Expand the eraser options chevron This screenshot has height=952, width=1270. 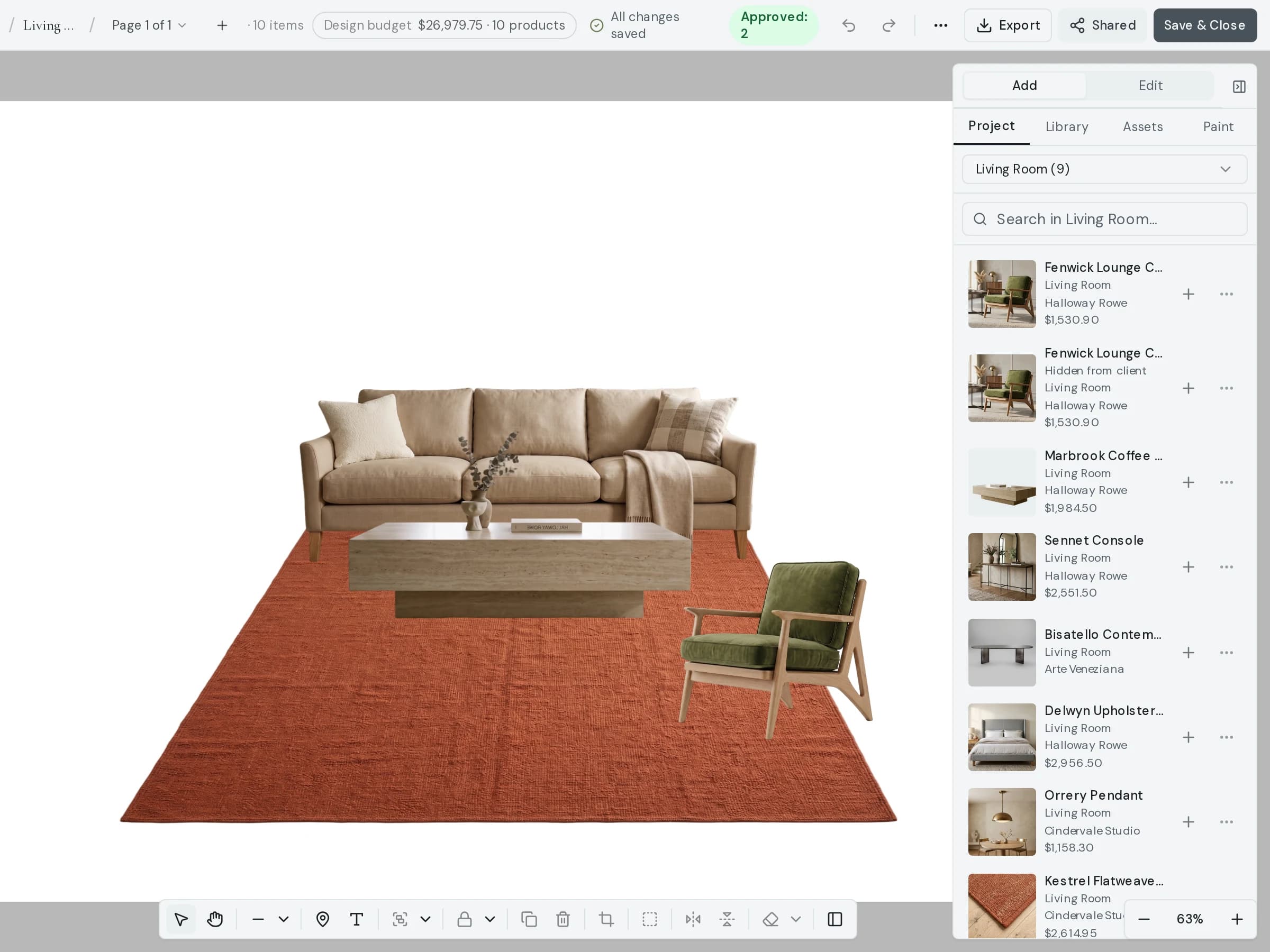[x=796, y=919]
